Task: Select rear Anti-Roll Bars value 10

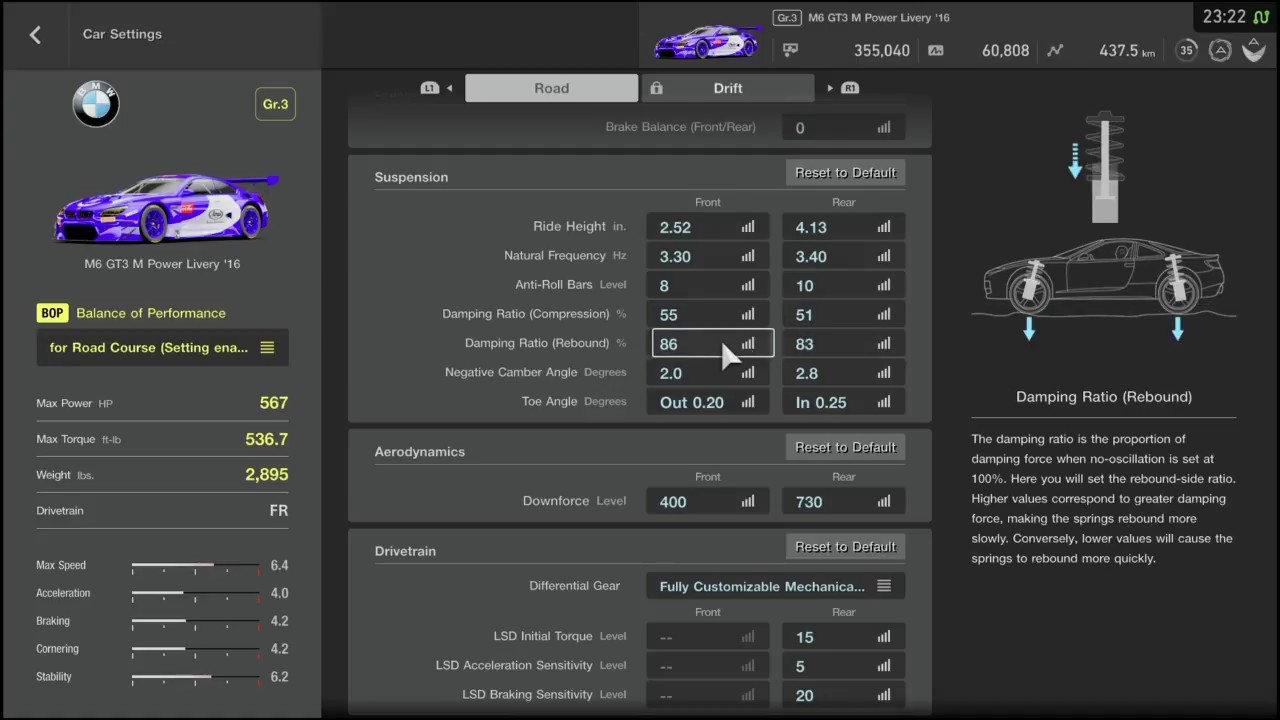Action: coord(804,285)
